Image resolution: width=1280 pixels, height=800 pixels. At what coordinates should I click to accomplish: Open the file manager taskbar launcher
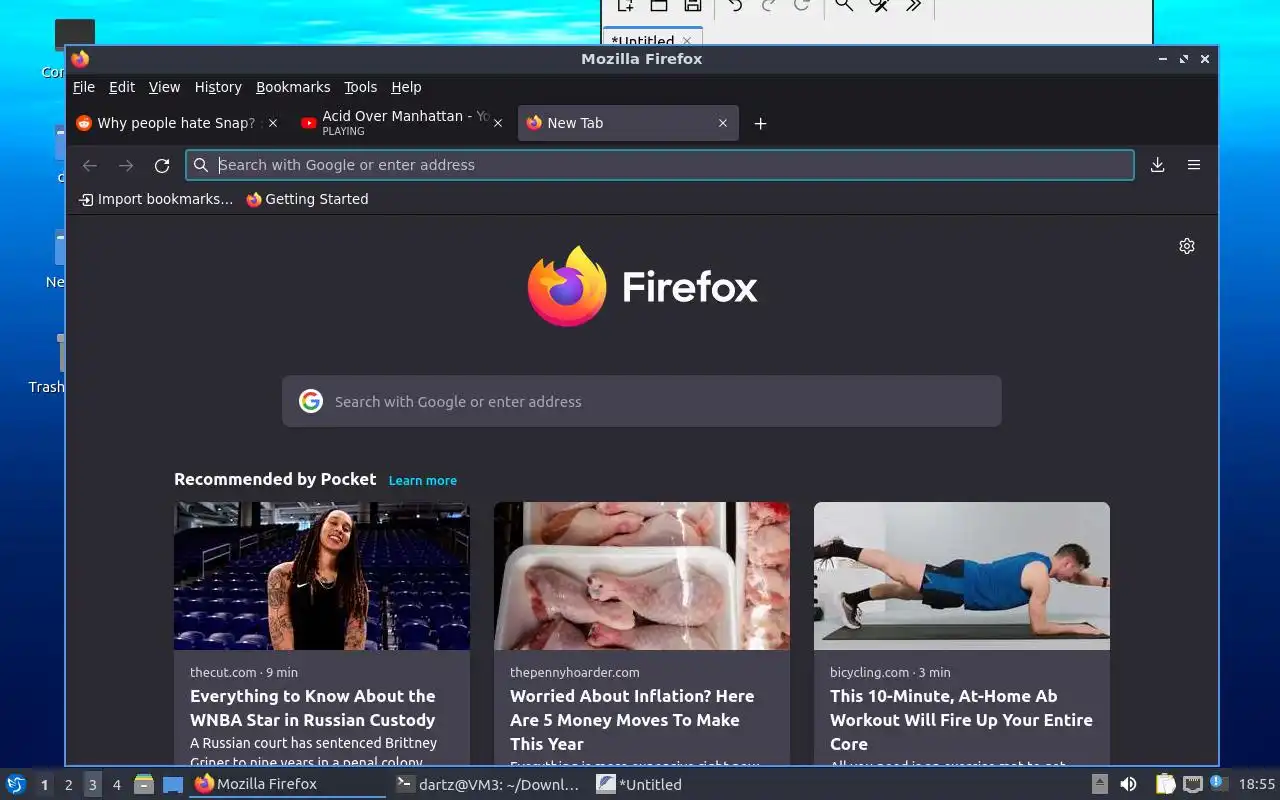144,785
